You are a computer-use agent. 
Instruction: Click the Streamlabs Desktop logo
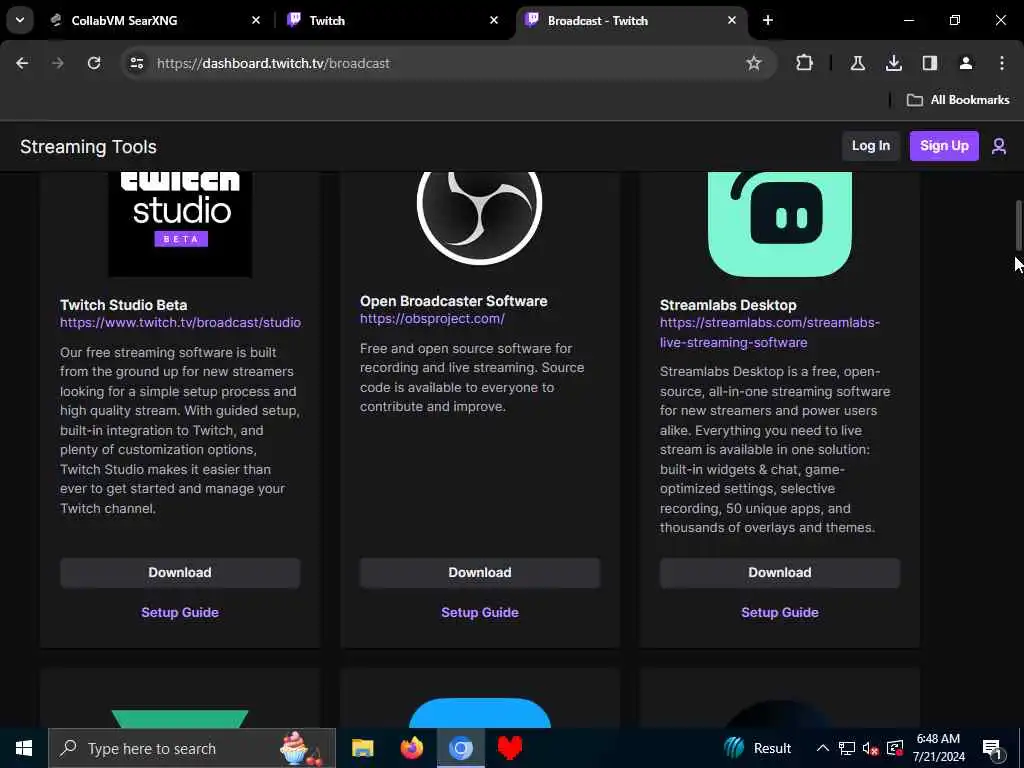coord(780,224)
